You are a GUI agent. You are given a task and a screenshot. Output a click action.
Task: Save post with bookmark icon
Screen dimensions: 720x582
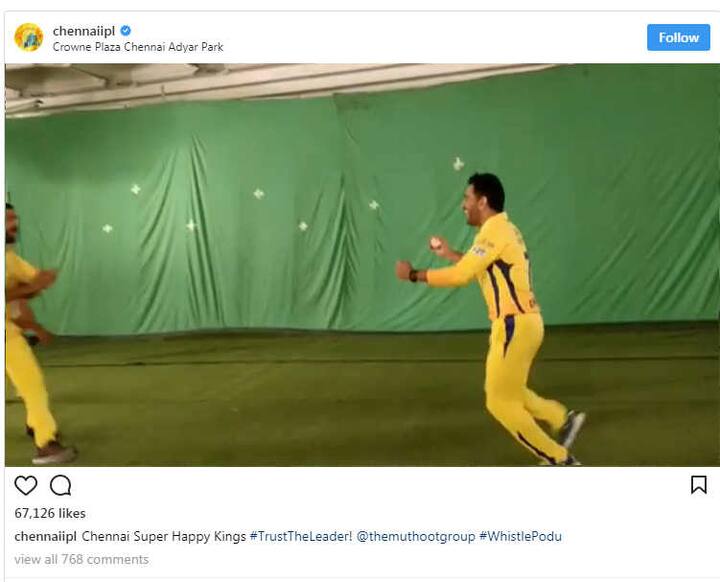tap(698, 485)
